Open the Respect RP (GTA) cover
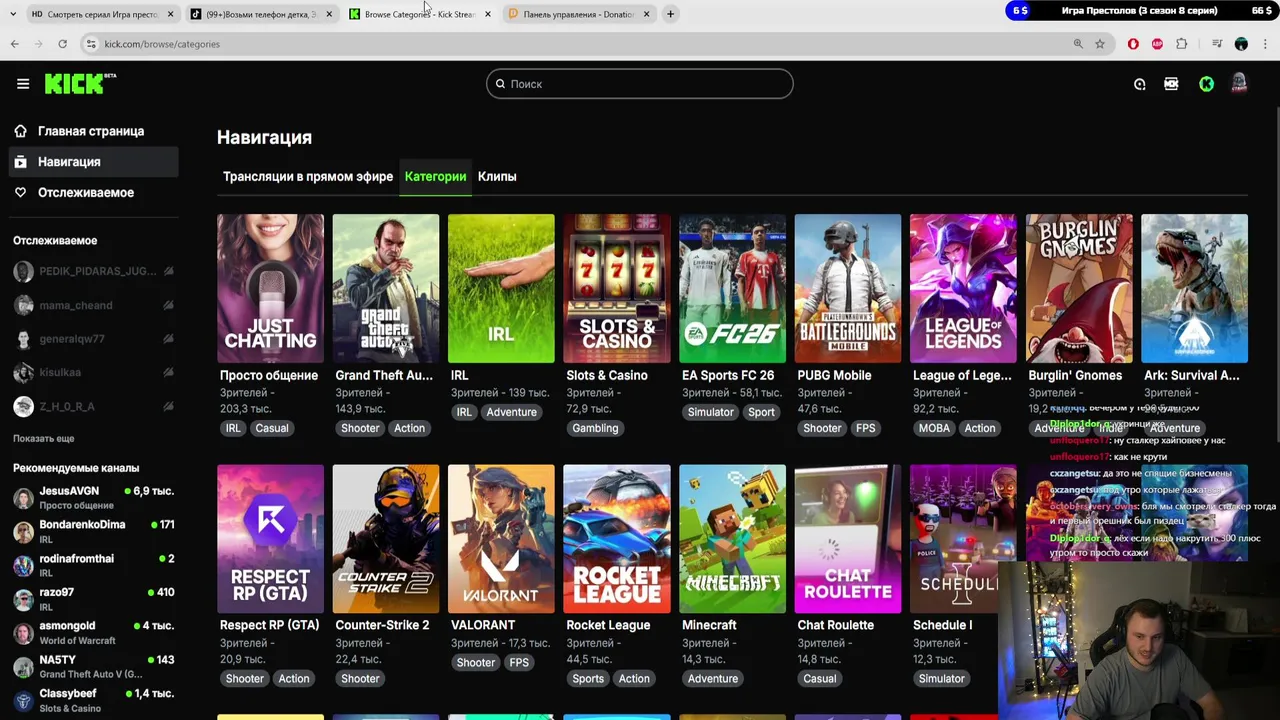 tap(270, 538)
